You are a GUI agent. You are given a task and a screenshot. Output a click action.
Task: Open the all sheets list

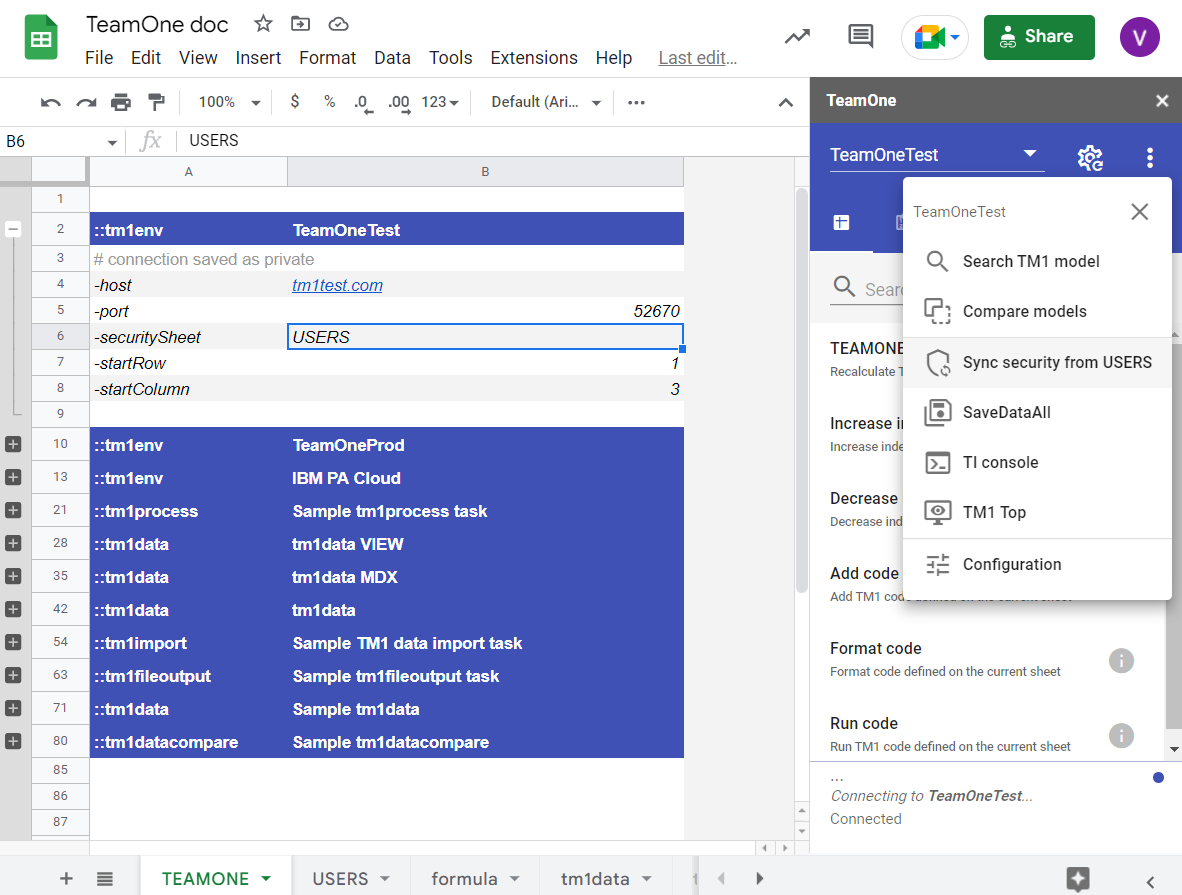pos(105,878)
